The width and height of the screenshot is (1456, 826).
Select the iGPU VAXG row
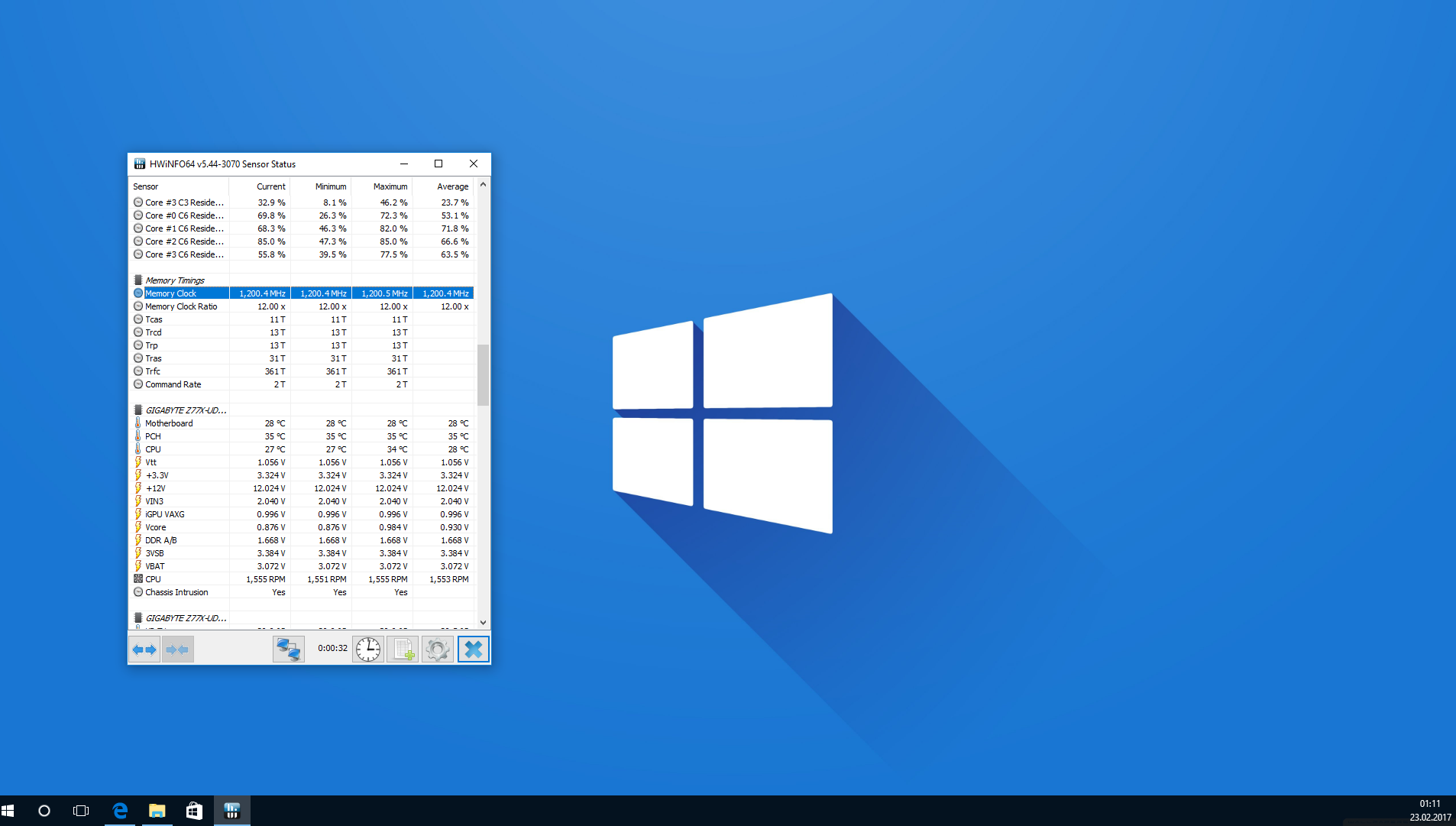302,514
